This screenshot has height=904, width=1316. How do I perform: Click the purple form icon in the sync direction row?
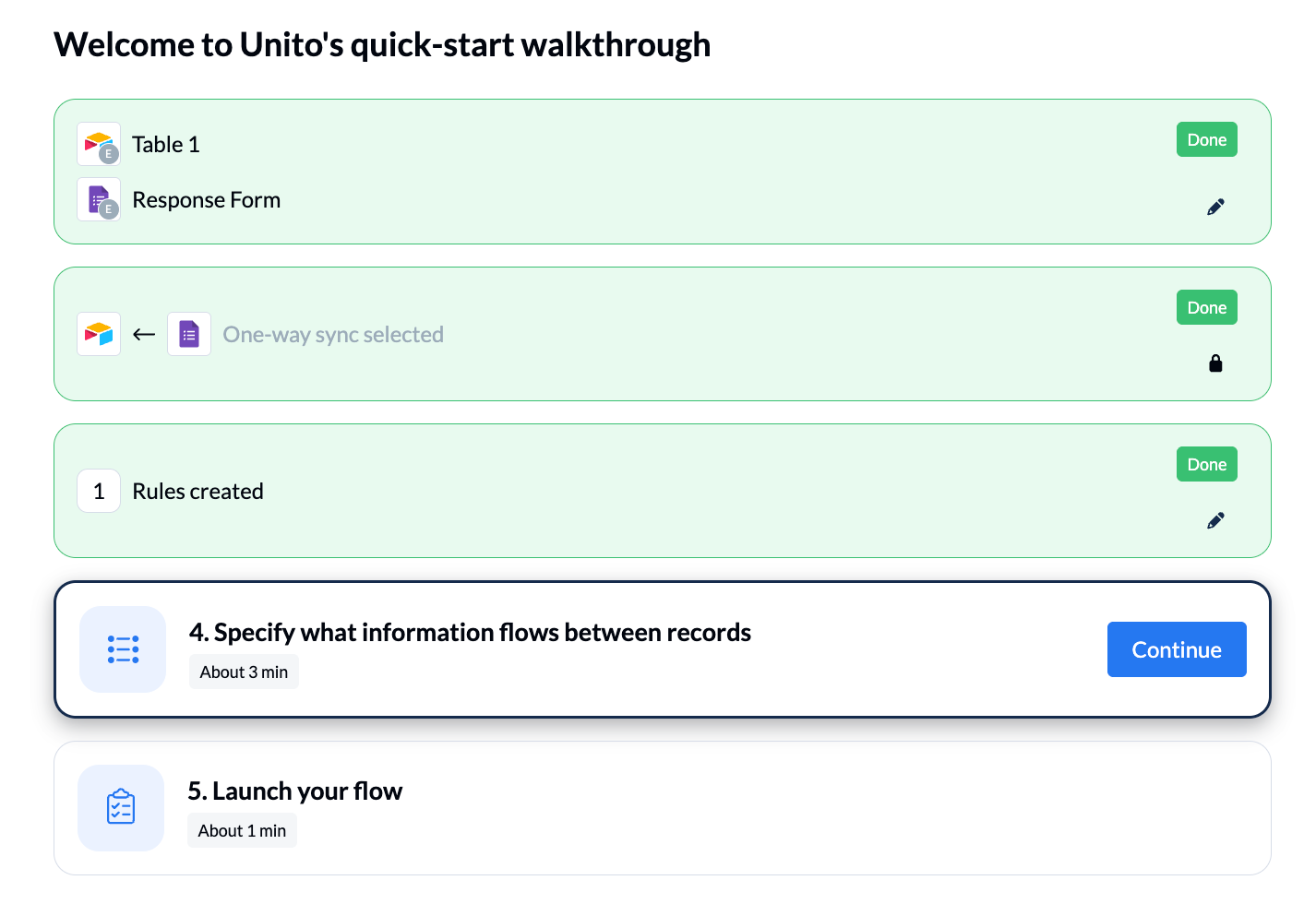pyautogui.click(x=189, y=334)
